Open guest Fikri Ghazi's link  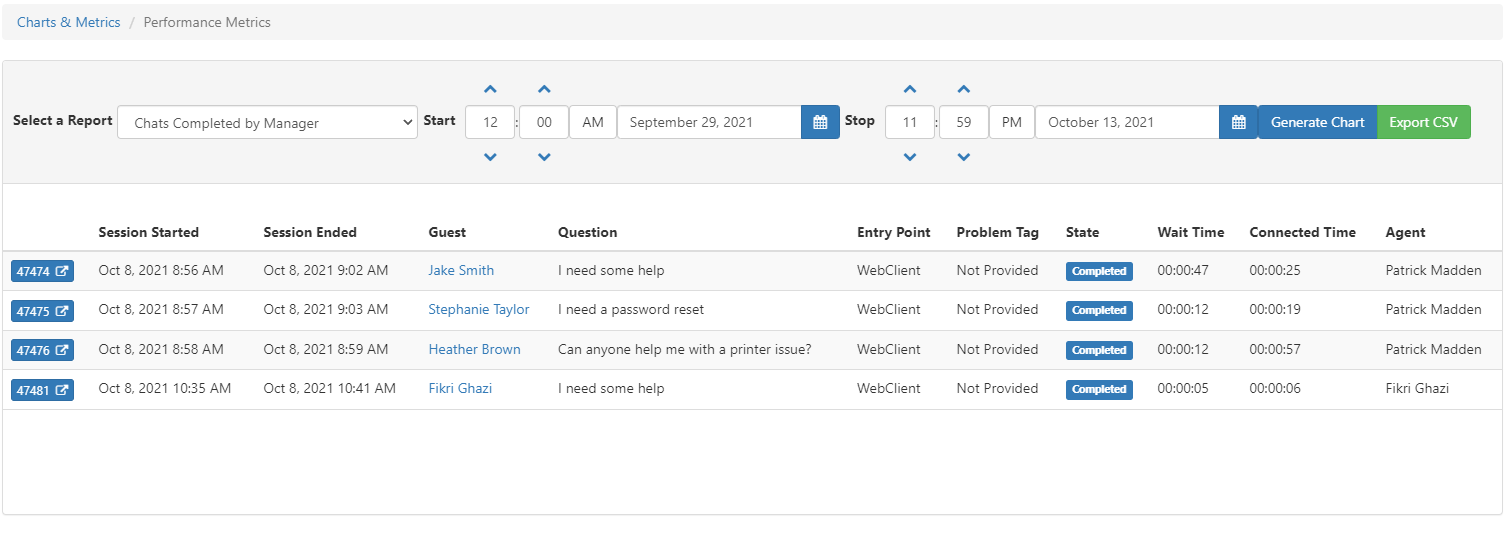pos(460,388)
